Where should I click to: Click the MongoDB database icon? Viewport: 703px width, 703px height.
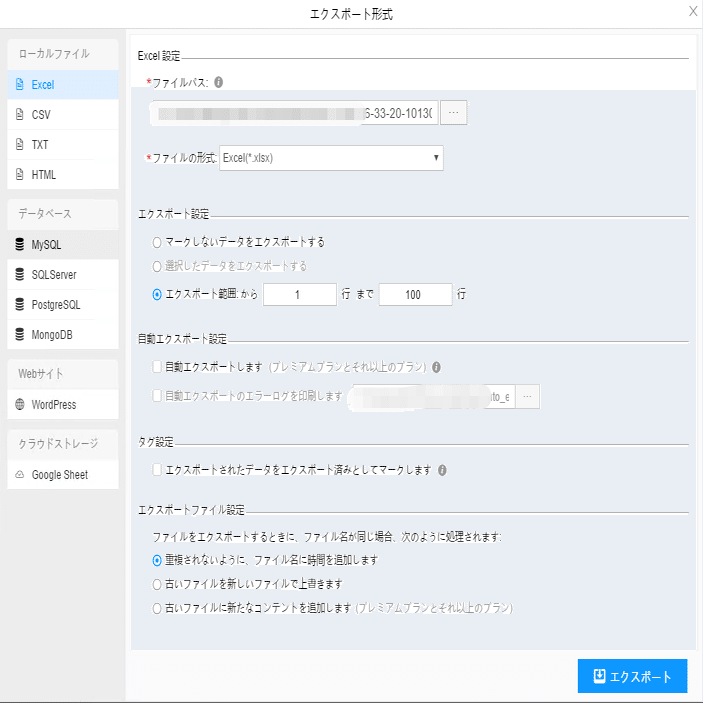tap(19, 334)
